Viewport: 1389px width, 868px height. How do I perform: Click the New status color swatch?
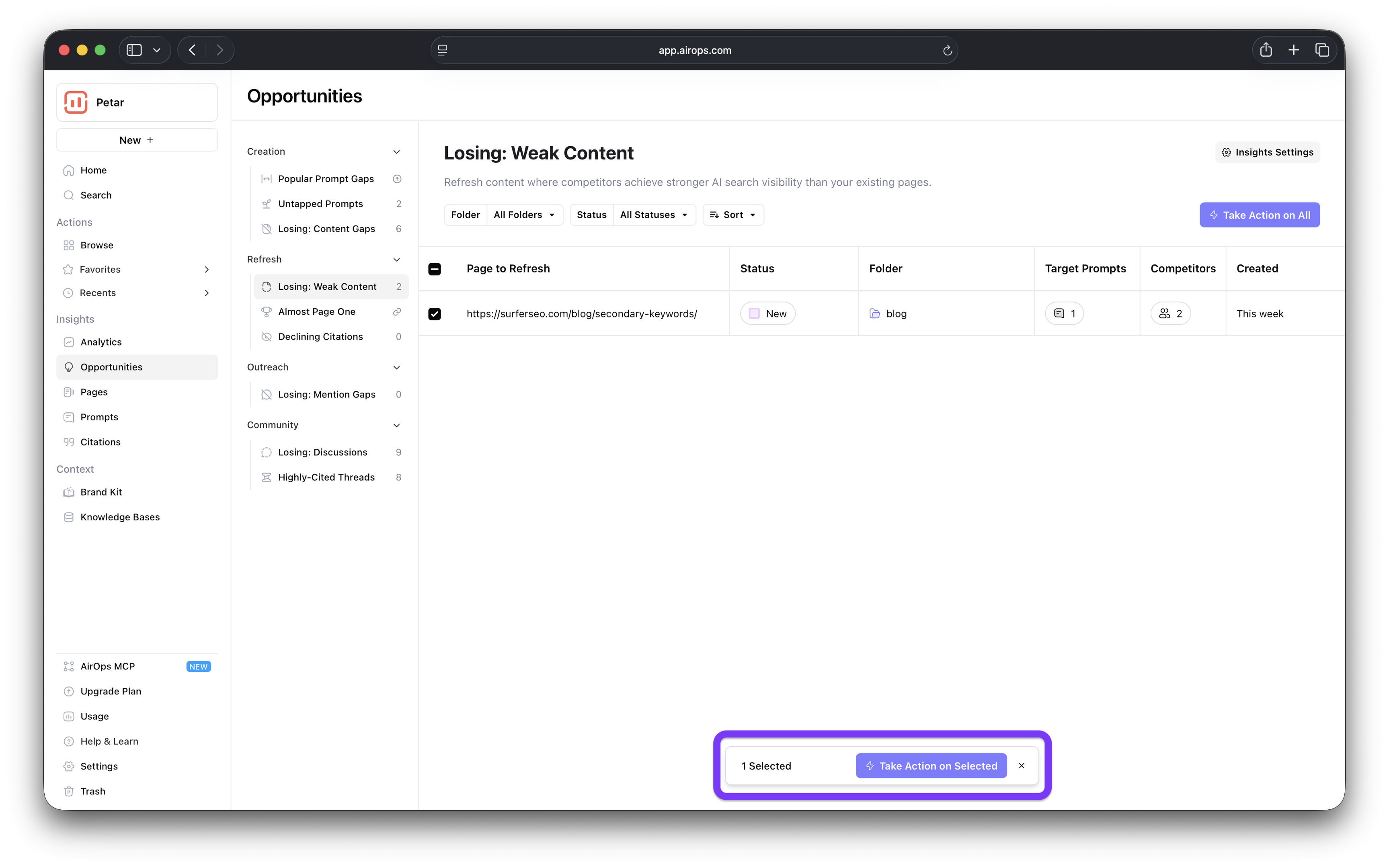pyautogui.click(x=755, y=313)
